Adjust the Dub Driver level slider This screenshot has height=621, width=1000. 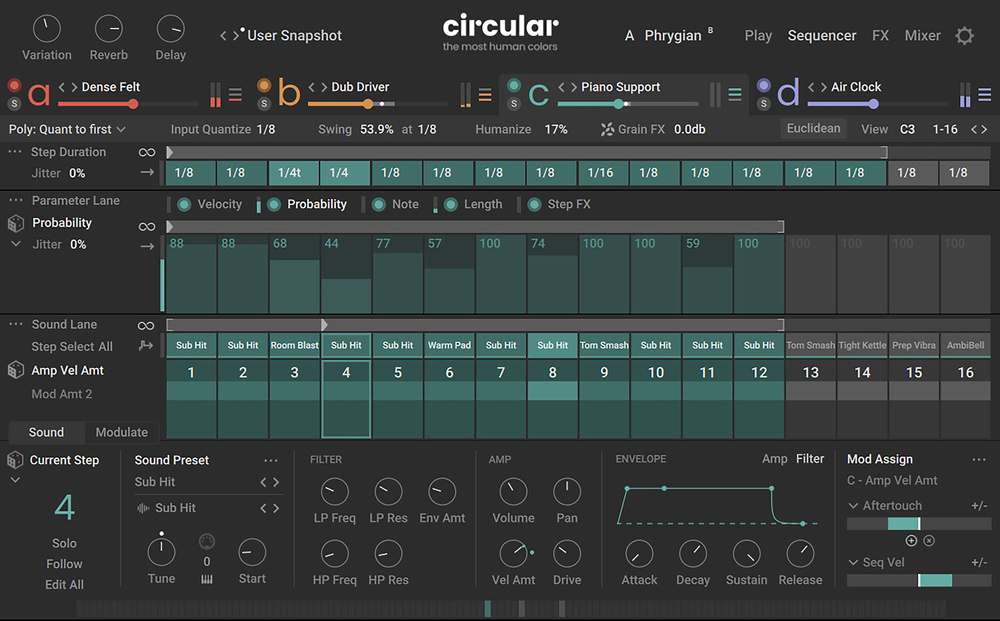(x=368, y=103)
